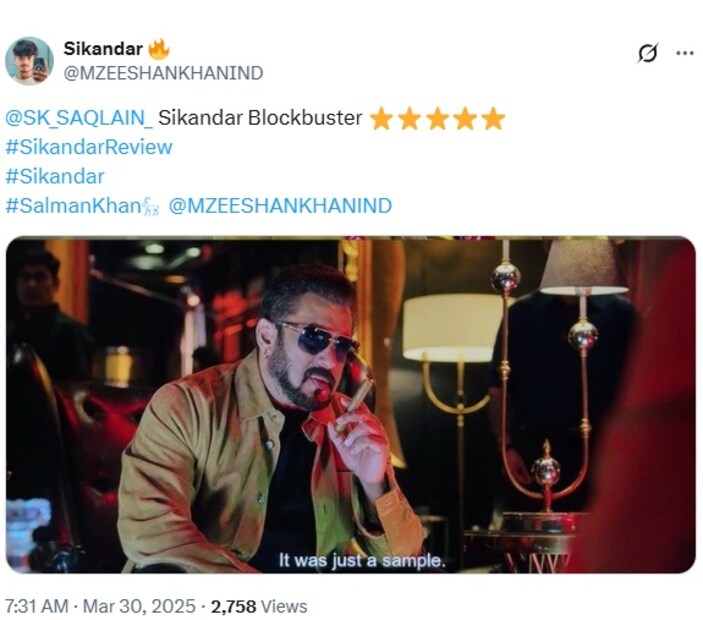
Task: Click the 7:31 AM timestamp
Action: click(37, 606)
